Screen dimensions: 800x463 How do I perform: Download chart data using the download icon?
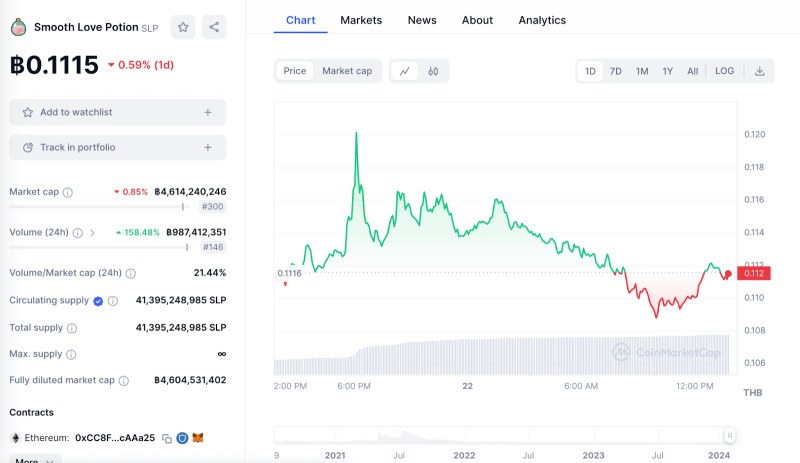[x=759, y=71]
